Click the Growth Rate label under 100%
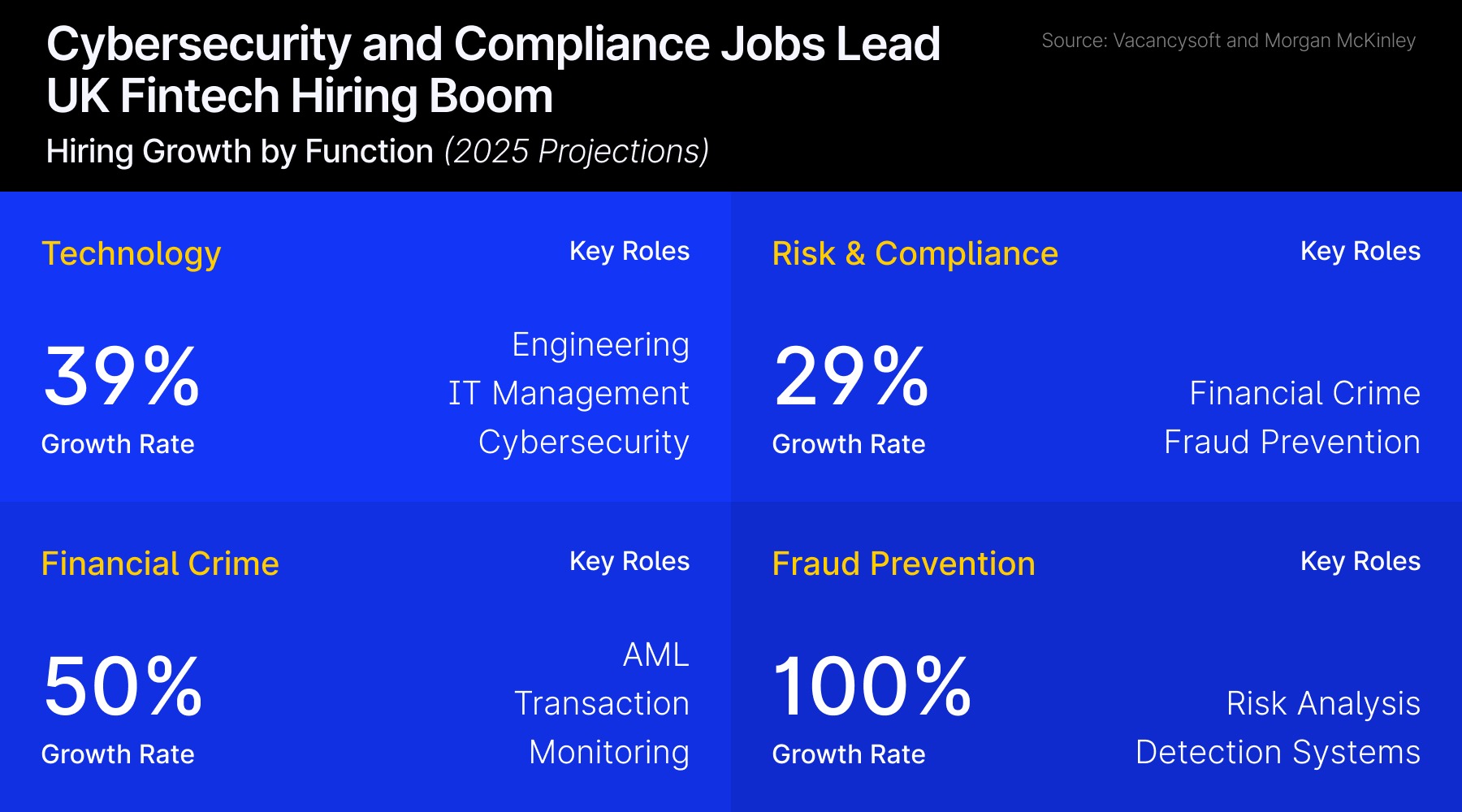This screenshot has height=812, width=1462. tap(848, 754)
